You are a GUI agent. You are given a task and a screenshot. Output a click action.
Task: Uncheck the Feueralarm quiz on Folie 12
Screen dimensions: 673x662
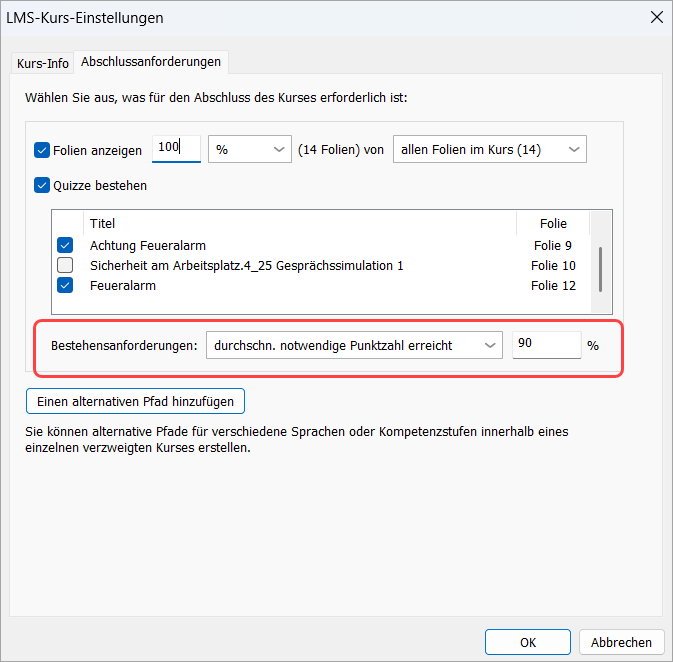point(65,285)
